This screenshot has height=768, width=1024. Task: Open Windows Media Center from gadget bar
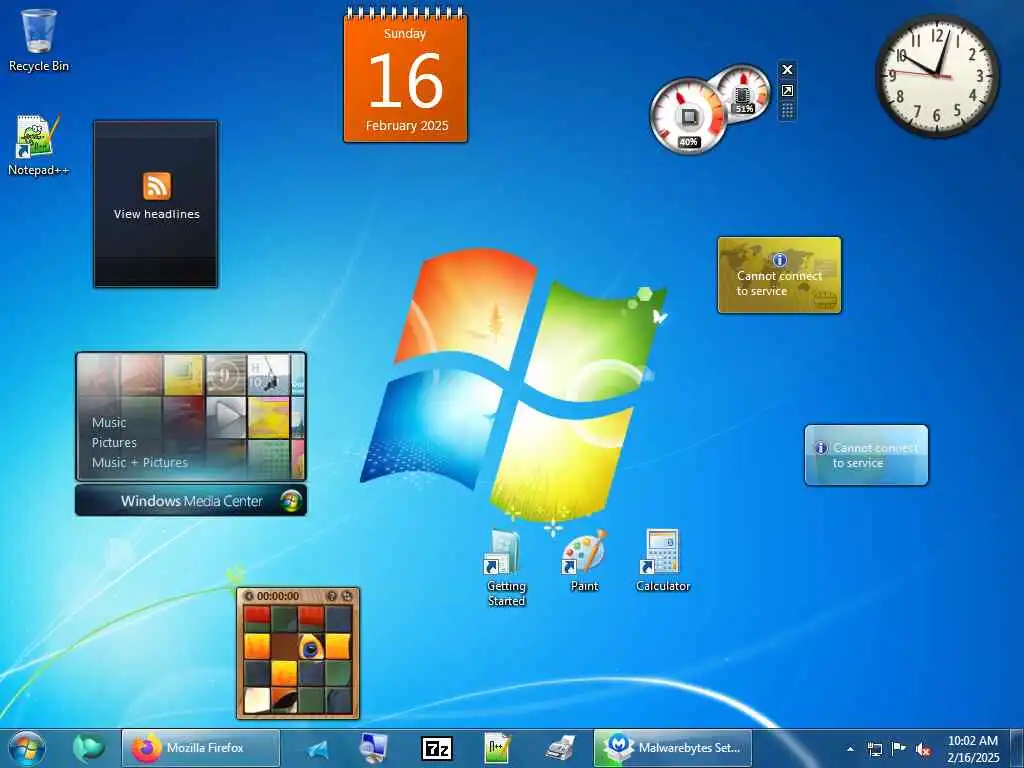point(191,501)
